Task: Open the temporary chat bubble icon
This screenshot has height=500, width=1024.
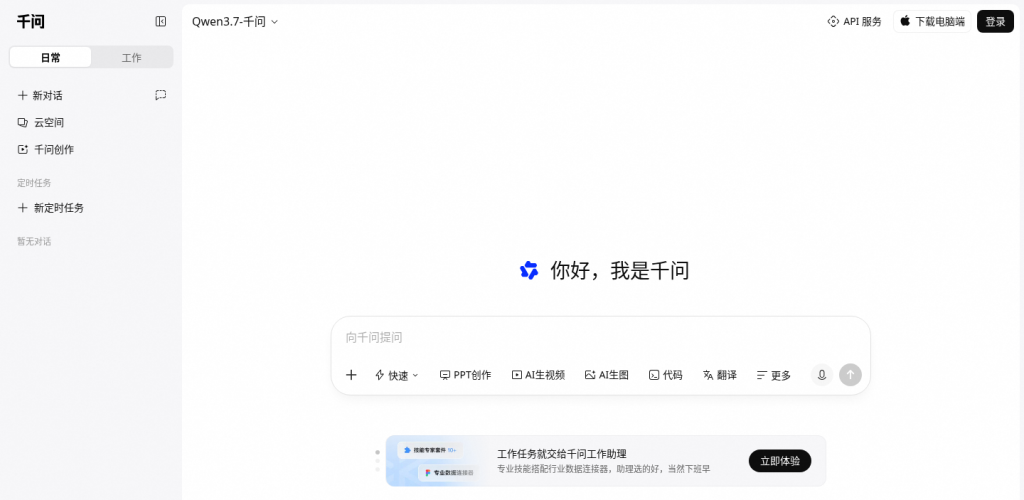Action: pyautogui.click(x=161, y=95)
